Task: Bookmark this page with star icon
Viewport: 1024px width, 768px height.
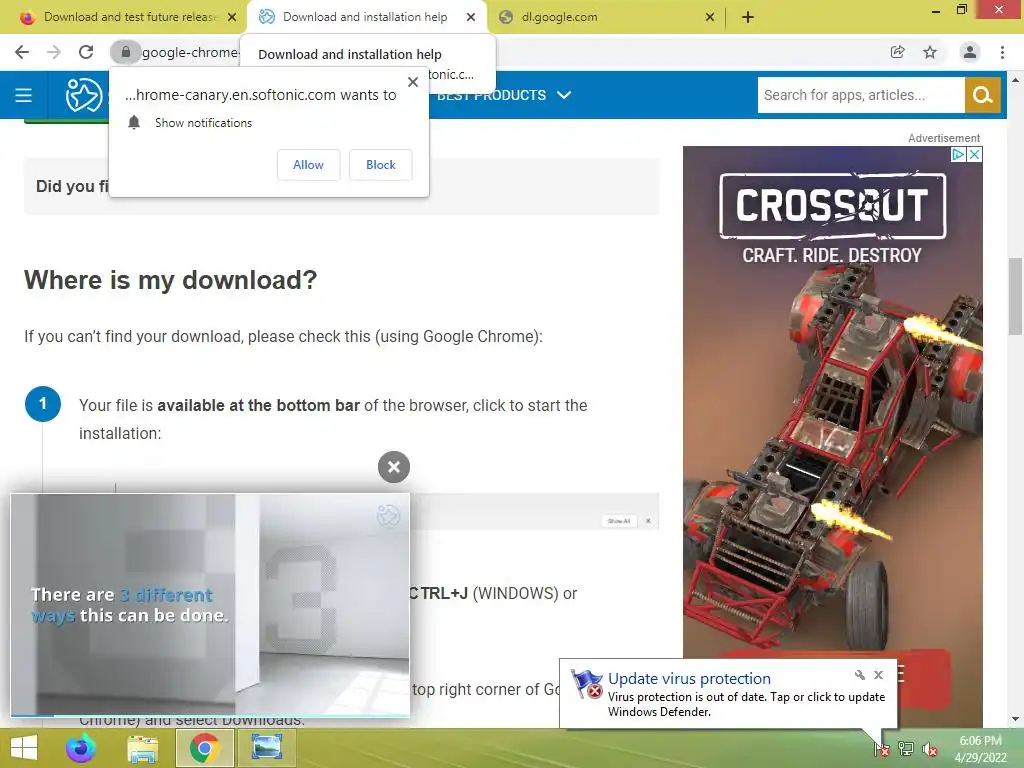Action: 930,52
